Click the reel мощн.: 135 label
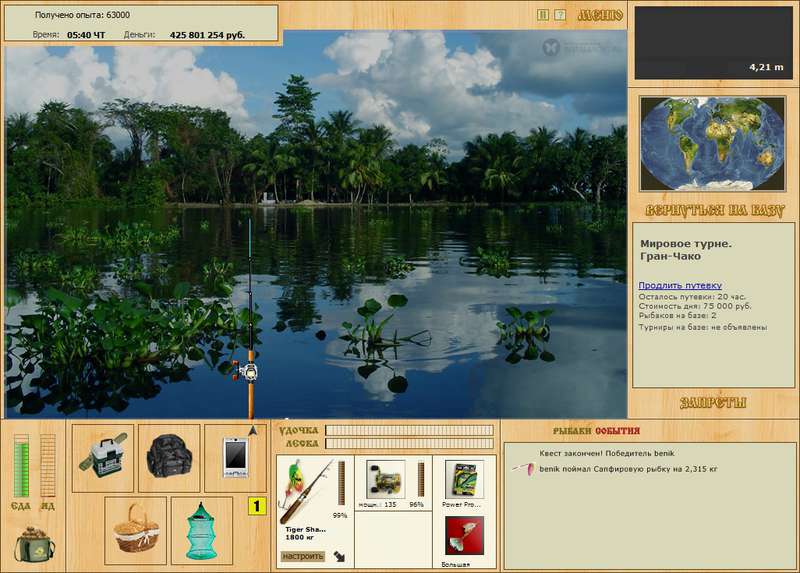This screenshot has height=573, width=800. click(x=378, y=504)
